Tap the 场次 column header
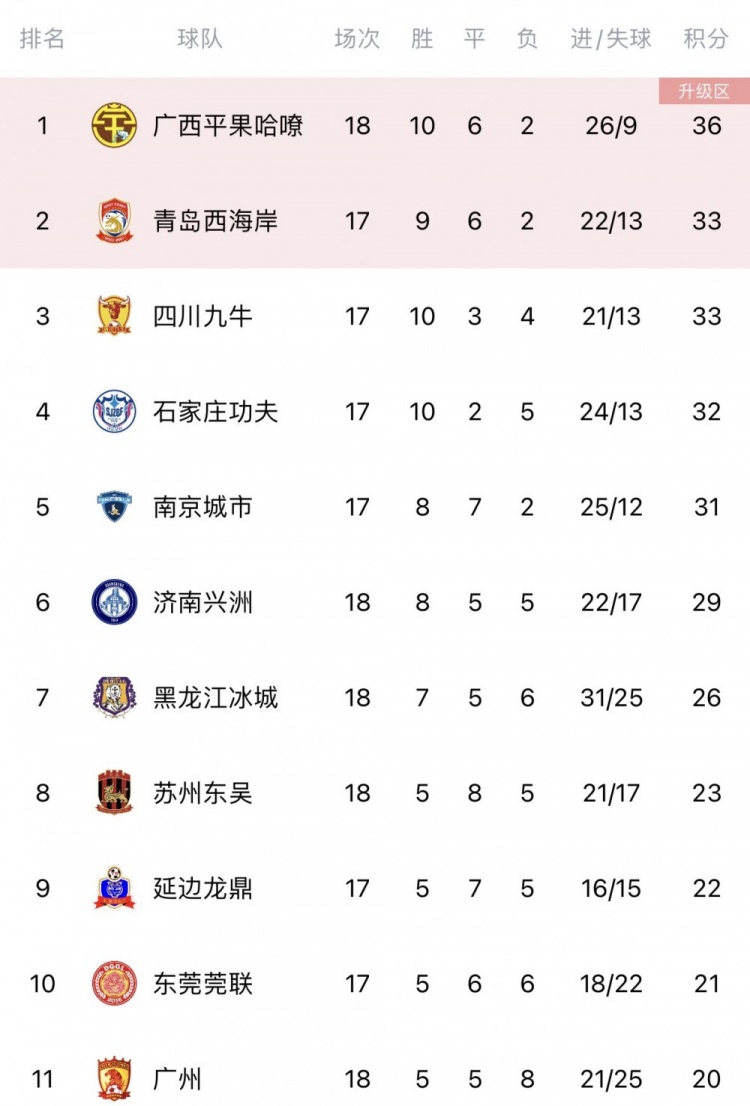 point(357,38)
